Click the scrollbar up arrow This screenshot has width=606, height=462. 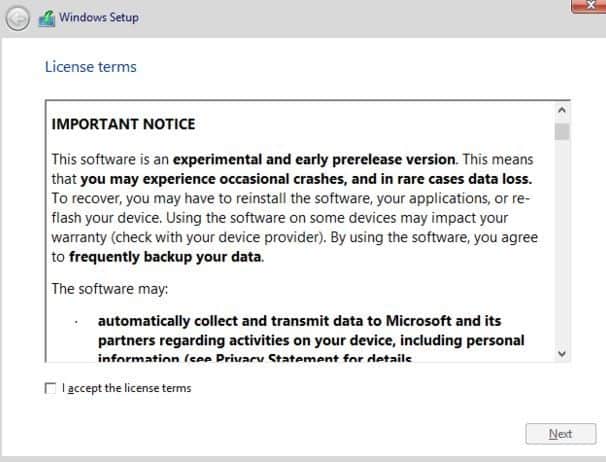click(562, 111)
